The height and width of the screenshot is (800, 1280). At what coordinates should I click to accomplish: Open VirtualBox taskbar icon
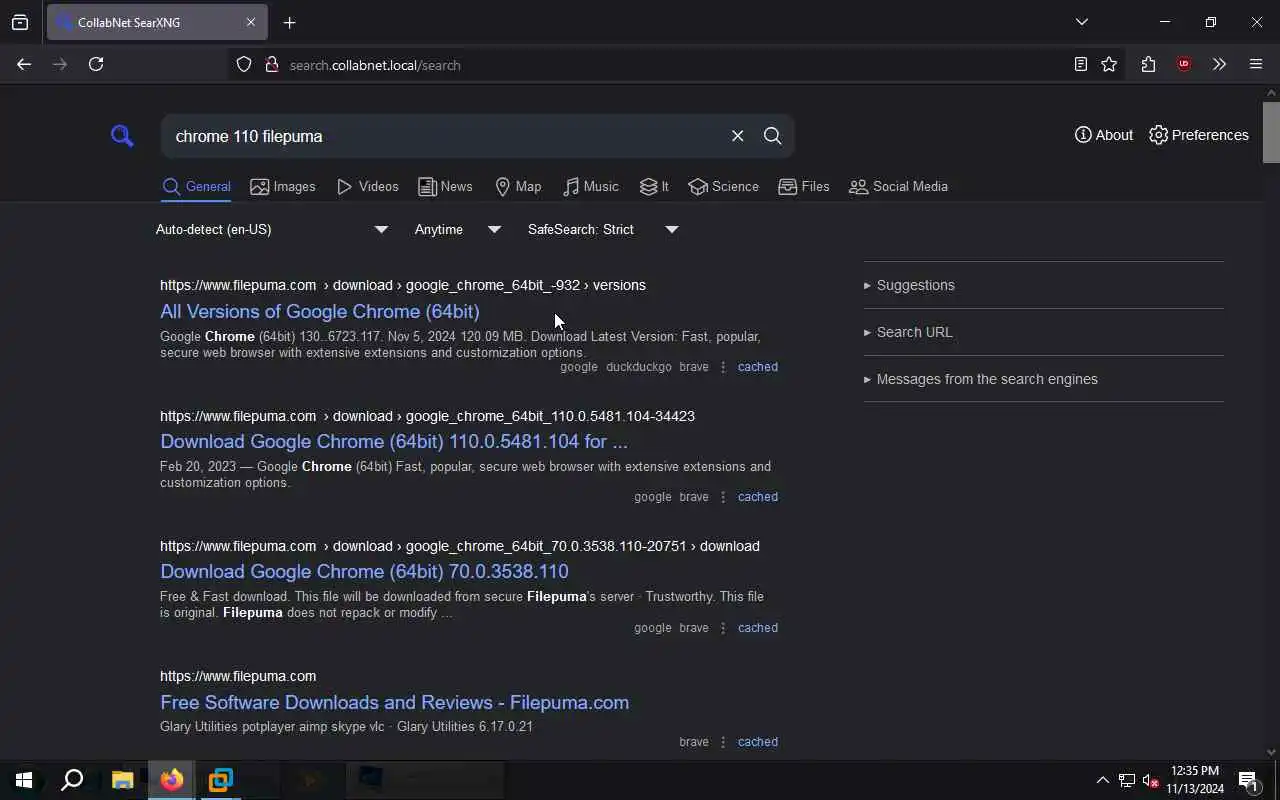220,780
